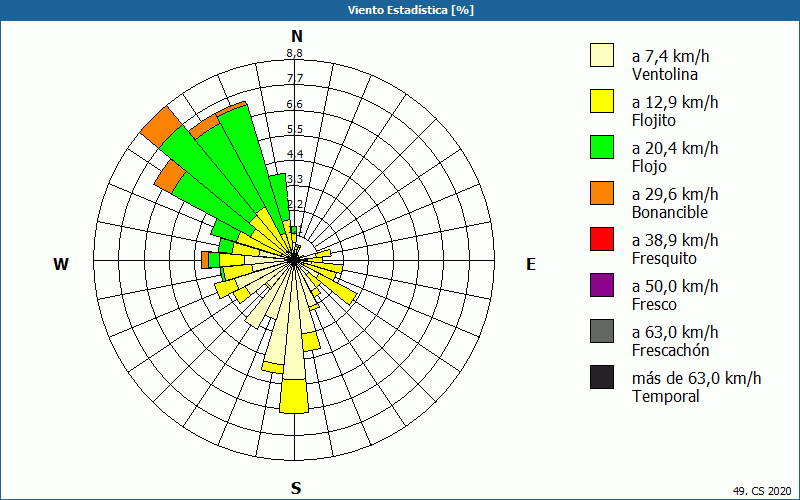Click the 4,4 radial scale label
This screenshot has height=500, width=800.
click(x=294, y=154)
